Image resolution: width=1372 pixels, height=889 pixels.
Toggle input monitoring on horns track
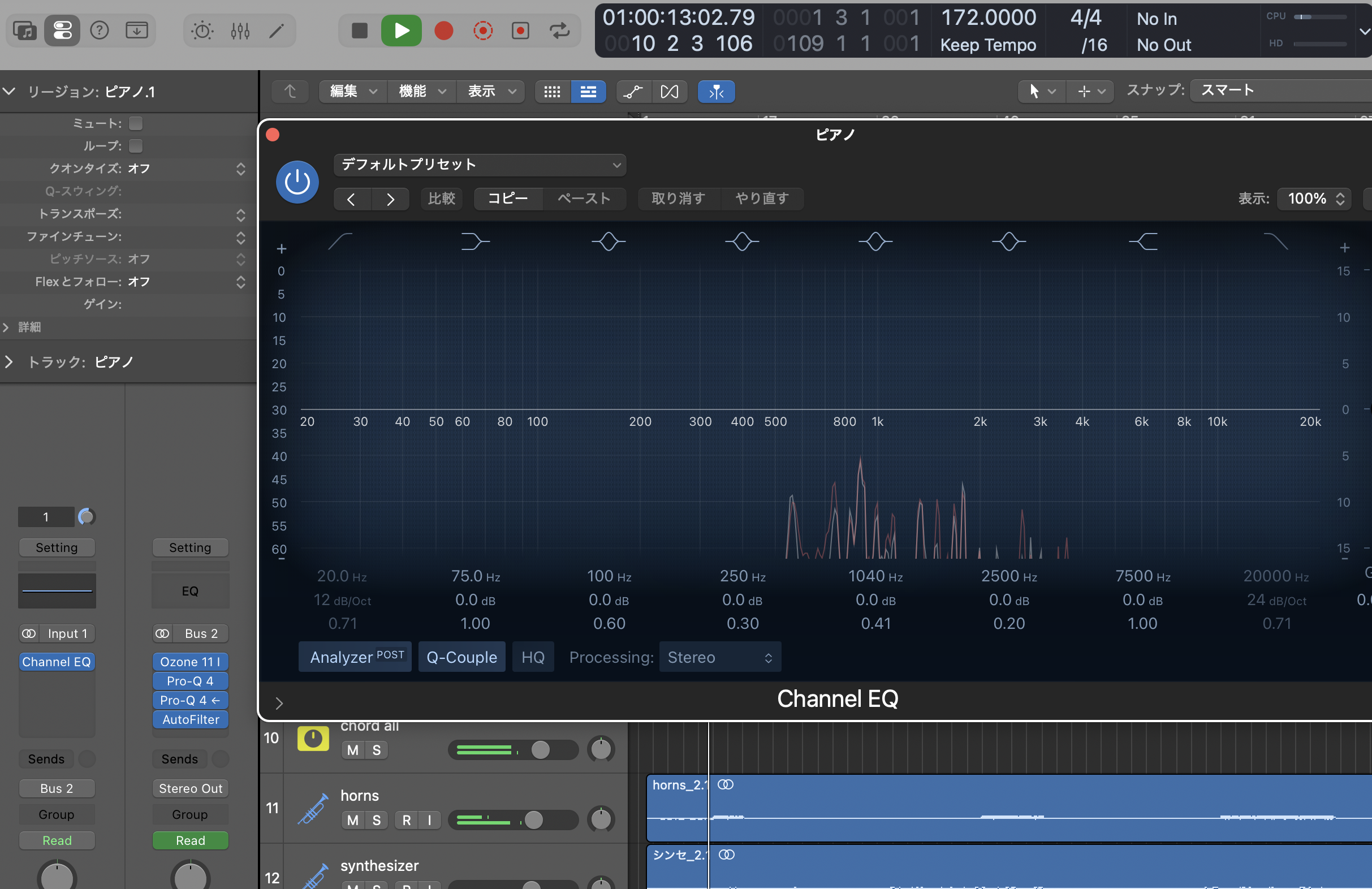coord(429,820)
